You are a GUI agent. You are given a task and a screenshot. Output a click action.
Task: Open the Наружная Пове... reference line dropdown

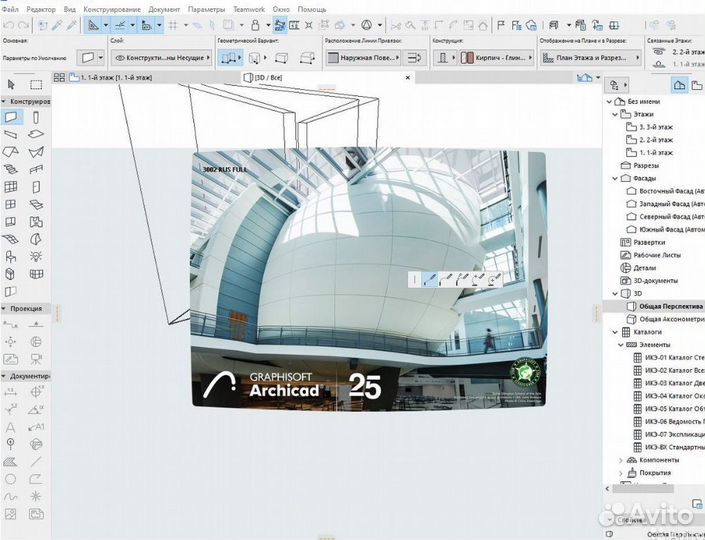[363, 58]
